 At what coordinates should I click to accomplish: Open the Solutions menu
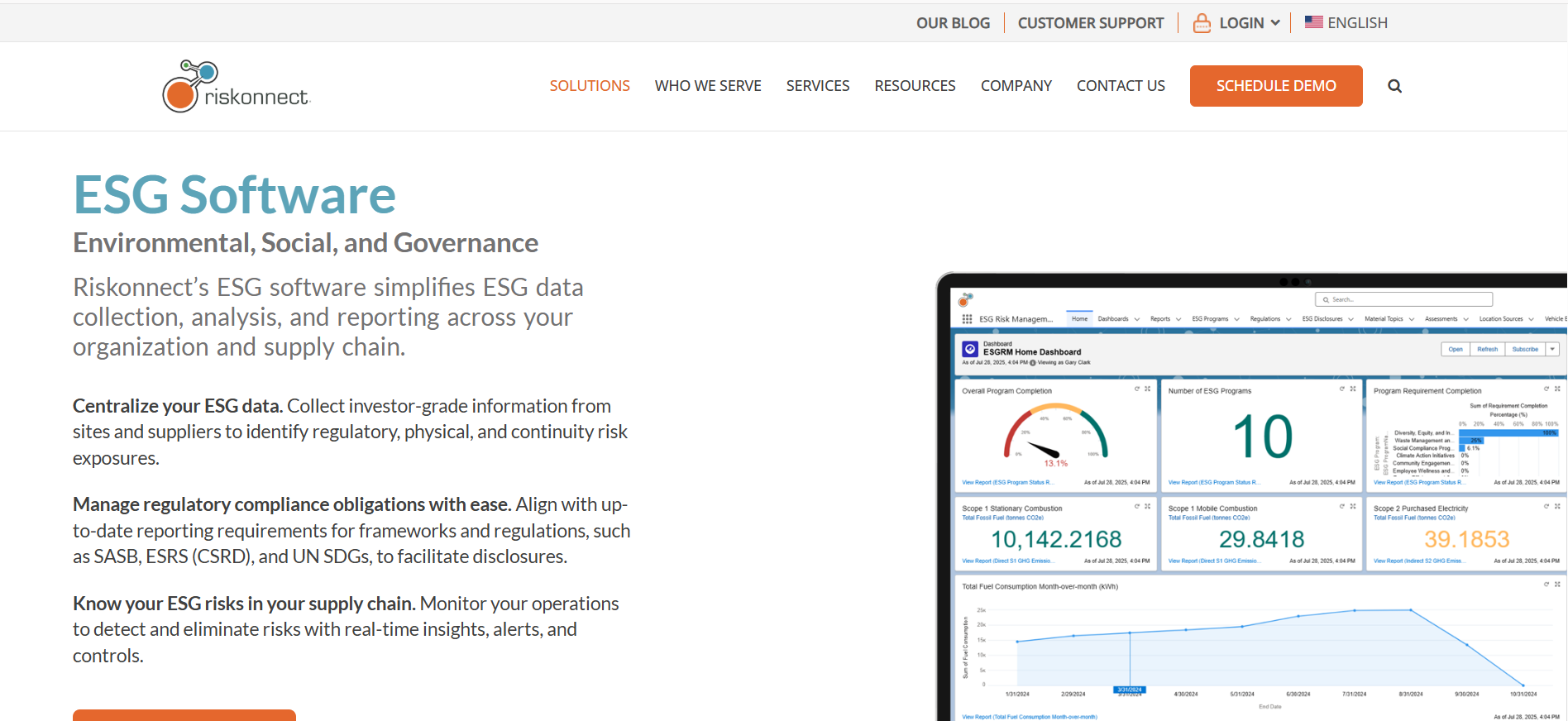(x=590, y=86)
